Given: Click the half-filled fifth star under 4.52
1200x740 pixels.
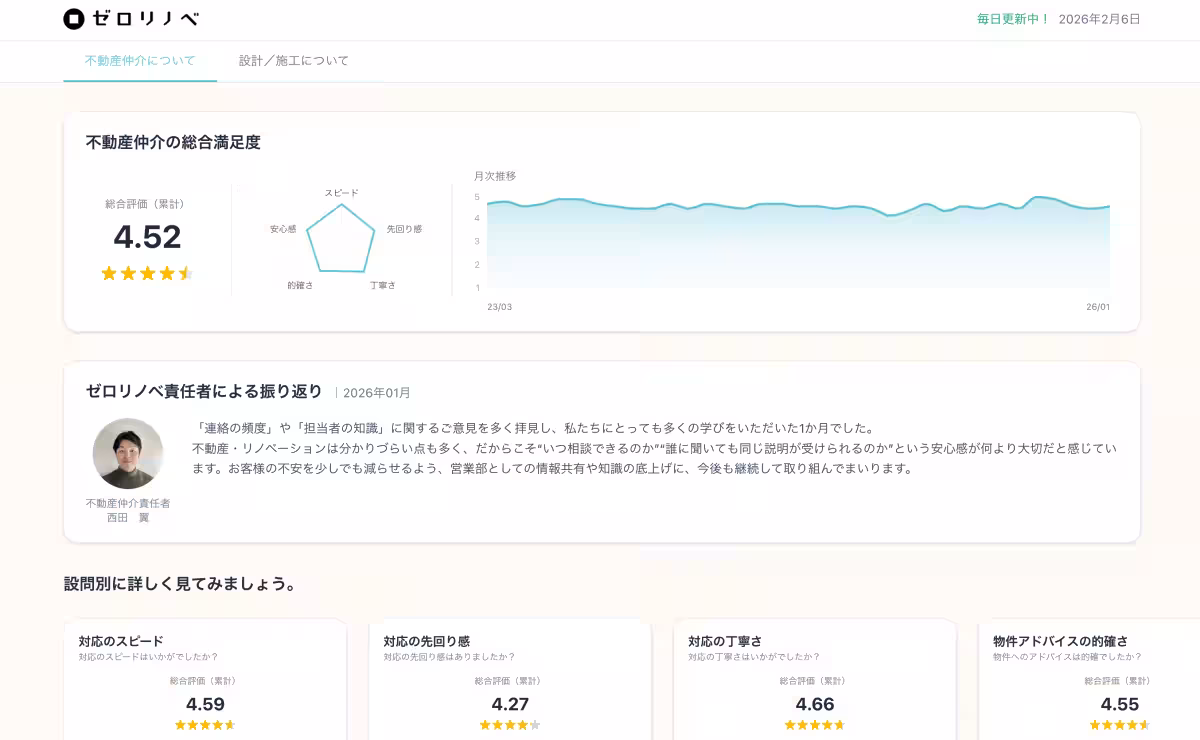Looking at the screenshot, I should (186, 272).
